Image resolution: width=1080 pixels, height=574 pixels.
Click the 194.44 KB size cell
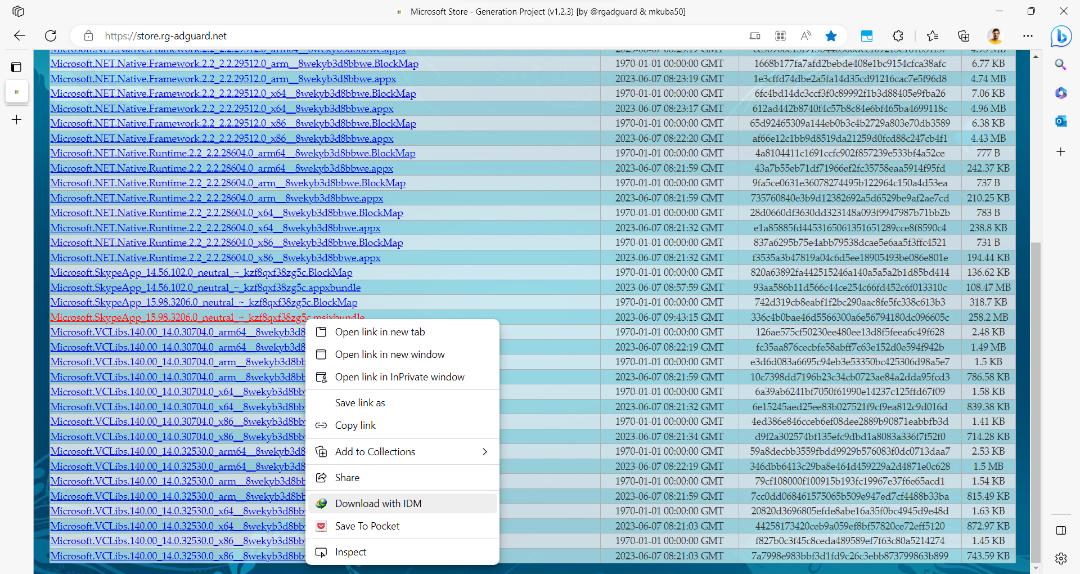(988, 258)
